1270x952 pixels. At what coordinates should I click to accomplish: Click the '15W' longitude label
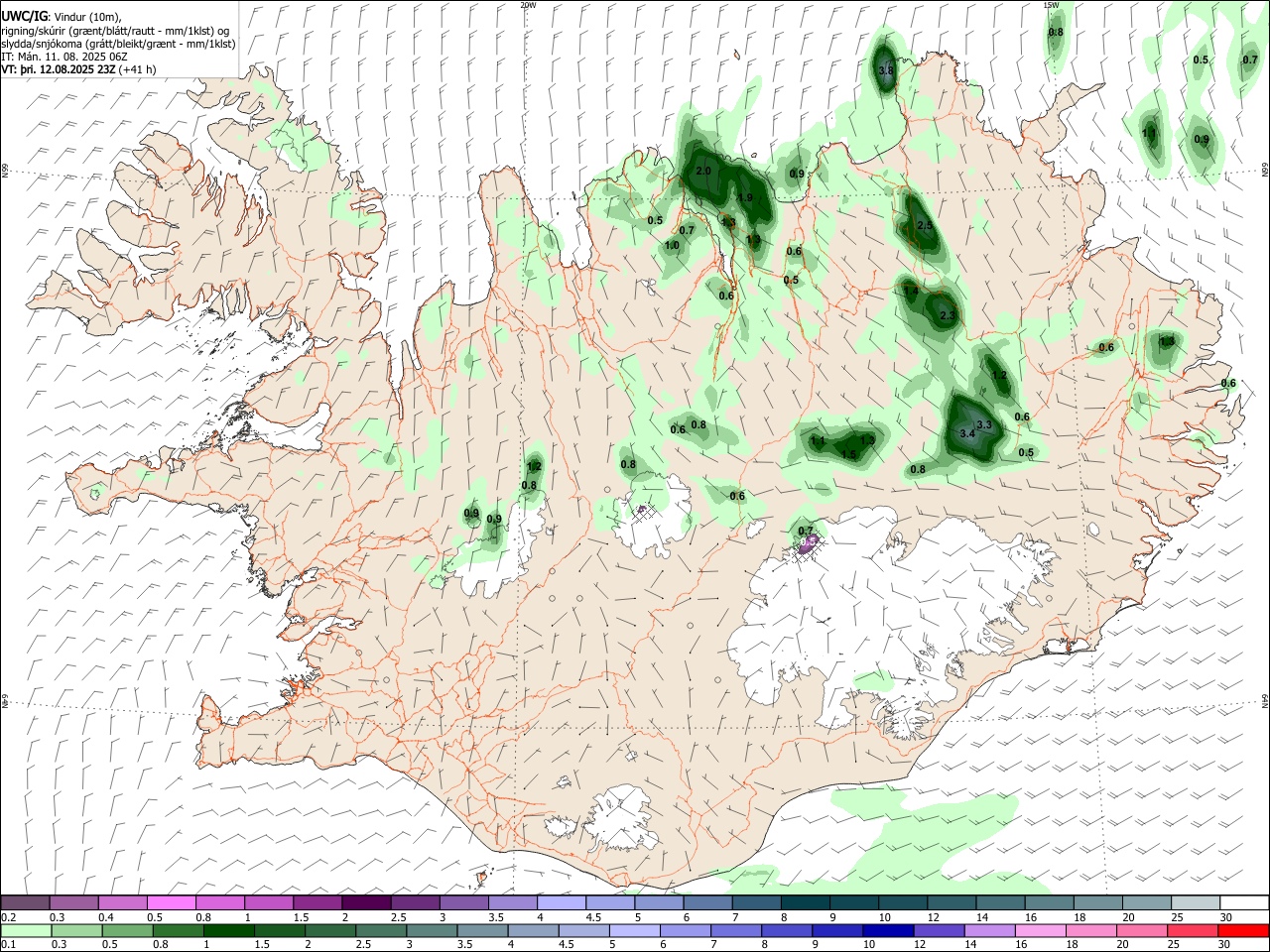(1051, 5)
